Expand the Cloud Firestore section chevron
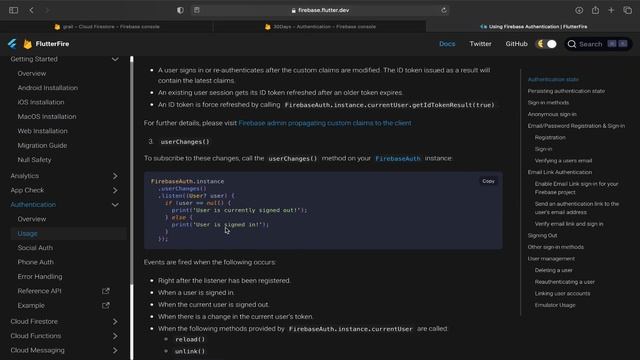This screenshot has height=360, width=640. coord(115,322)
